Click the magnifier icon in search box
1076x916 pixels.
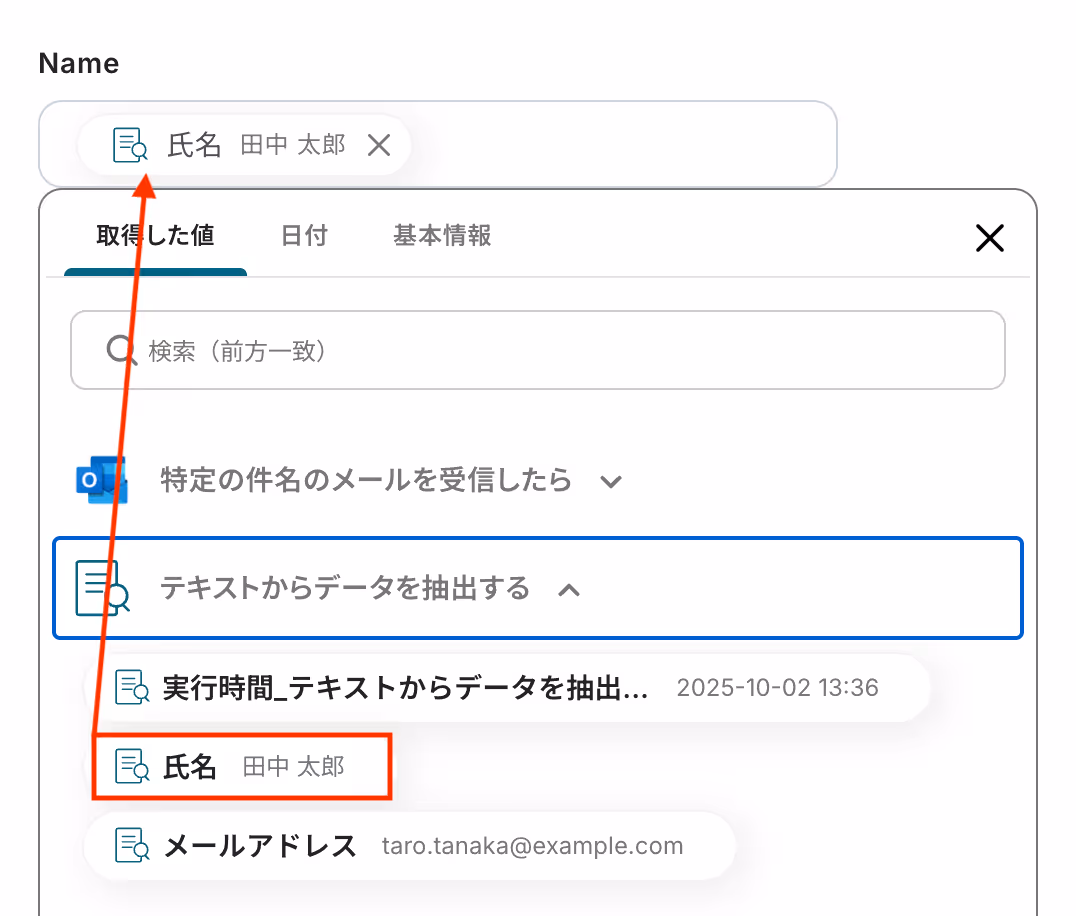[x=121, y=350]
